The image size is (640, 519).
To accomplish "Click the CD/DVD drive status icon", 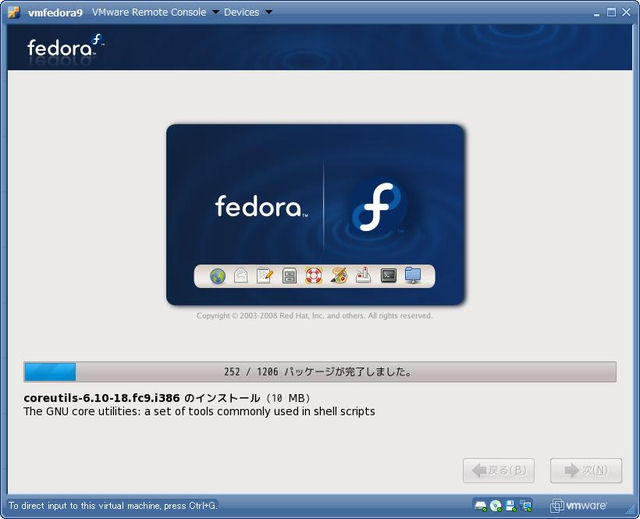I will (x=496, y=506).
